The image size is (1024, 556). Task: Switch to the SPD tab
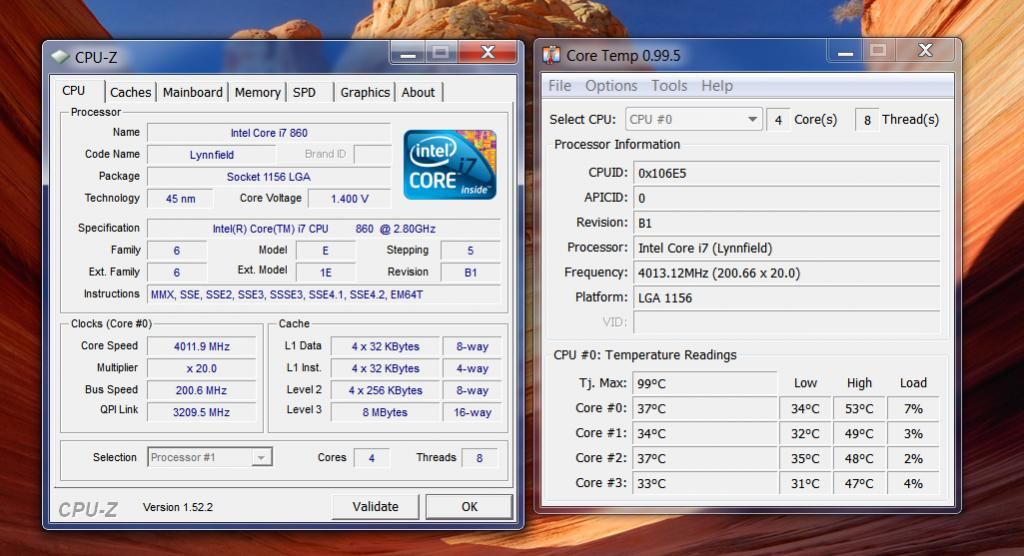click(304, 92)
